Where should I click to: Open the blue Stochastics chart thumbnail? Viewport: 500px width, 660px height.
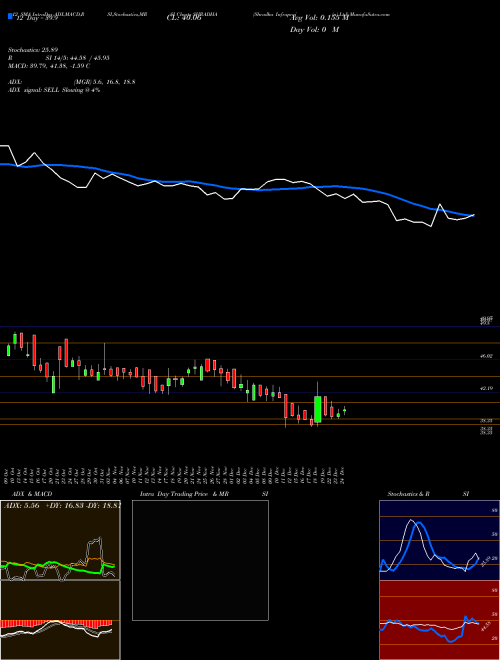[439, 540]
